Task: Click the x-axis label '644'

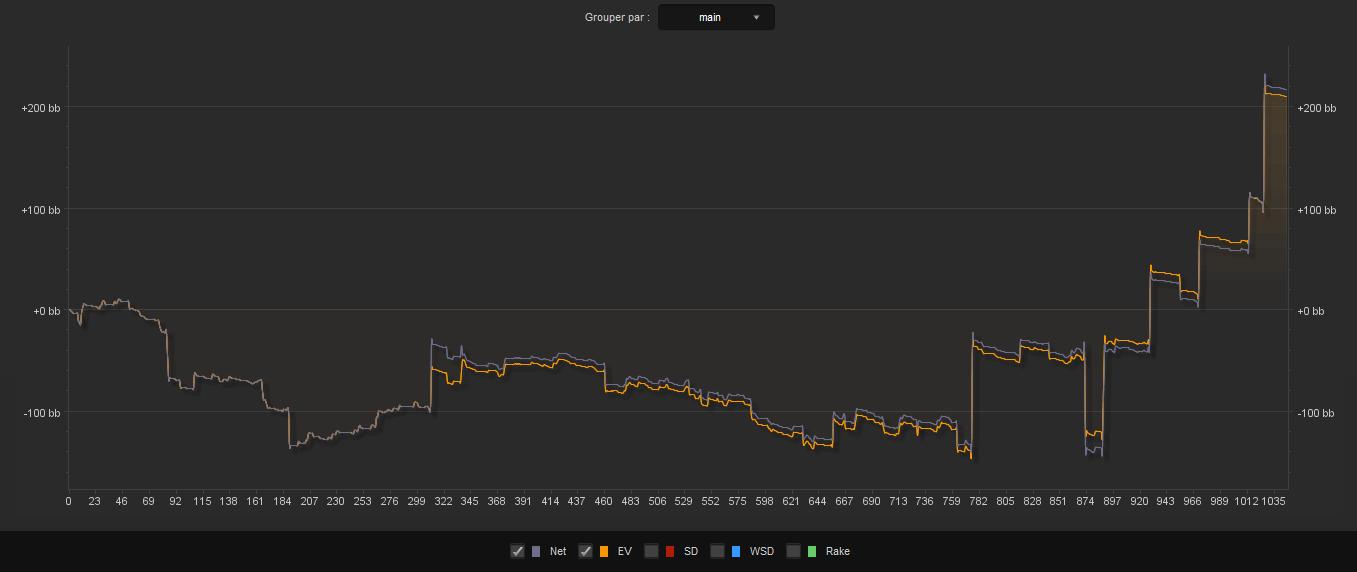Action: pyautogui.click(x=817, y=501)
